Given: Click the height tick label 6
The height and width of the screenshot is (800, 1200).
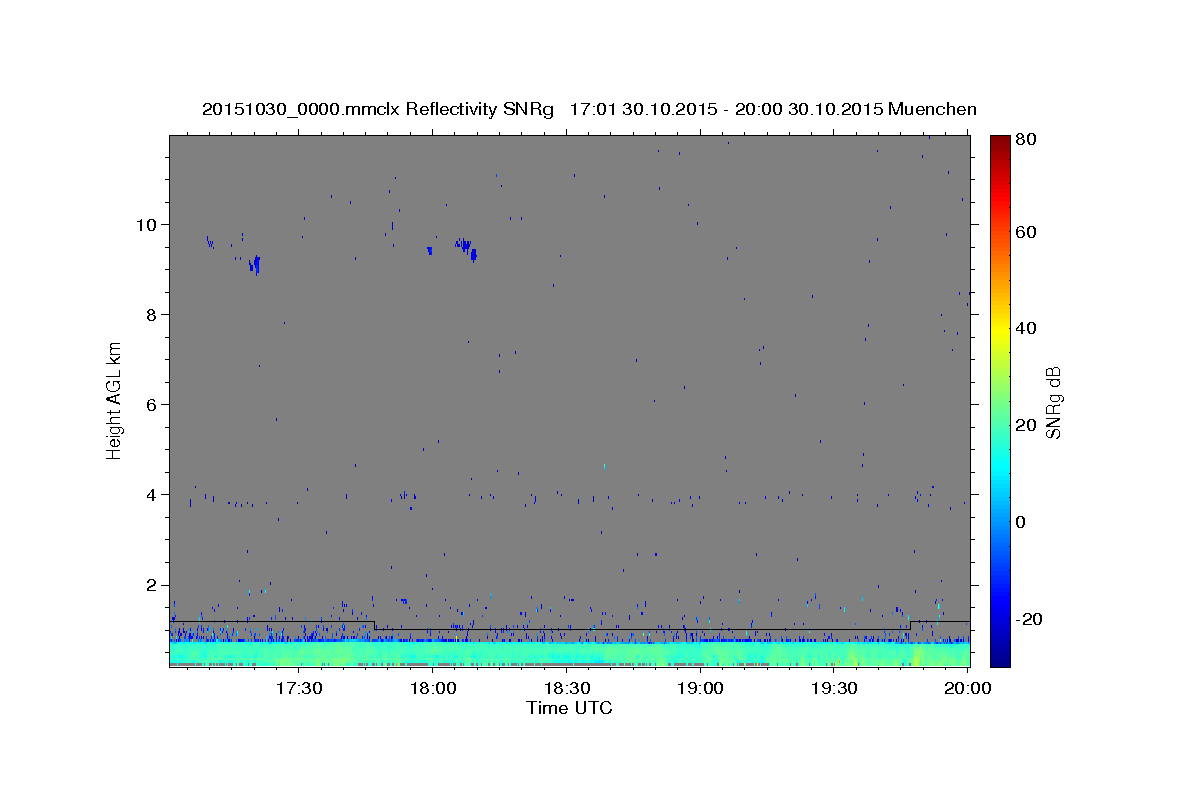Looking at the screenshot, I should 152,404.
